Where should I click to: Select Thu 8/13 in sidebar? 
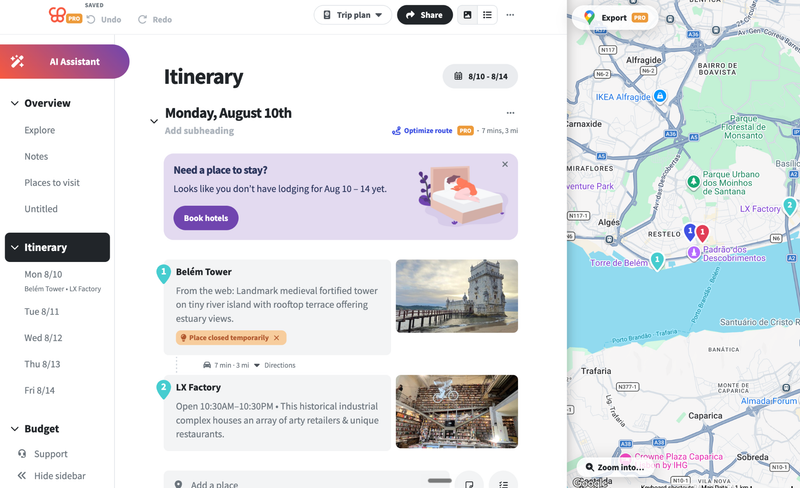pos(42,364)
